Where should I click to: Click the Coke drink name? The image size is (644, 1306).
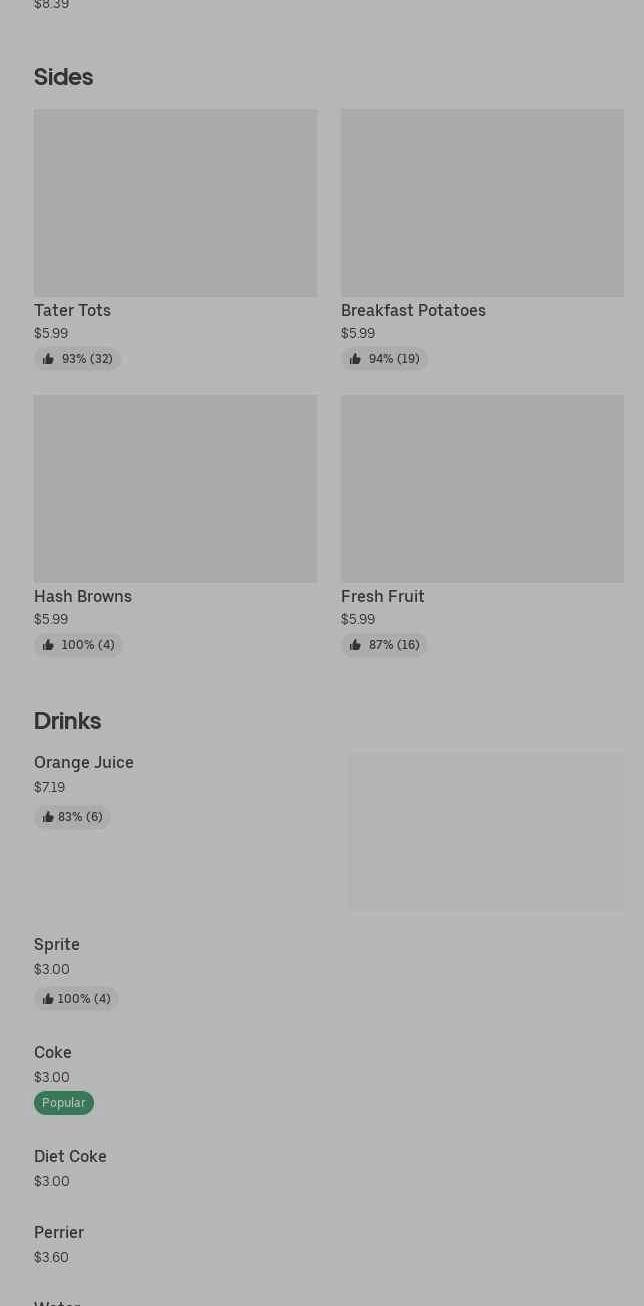(53, 1053)
